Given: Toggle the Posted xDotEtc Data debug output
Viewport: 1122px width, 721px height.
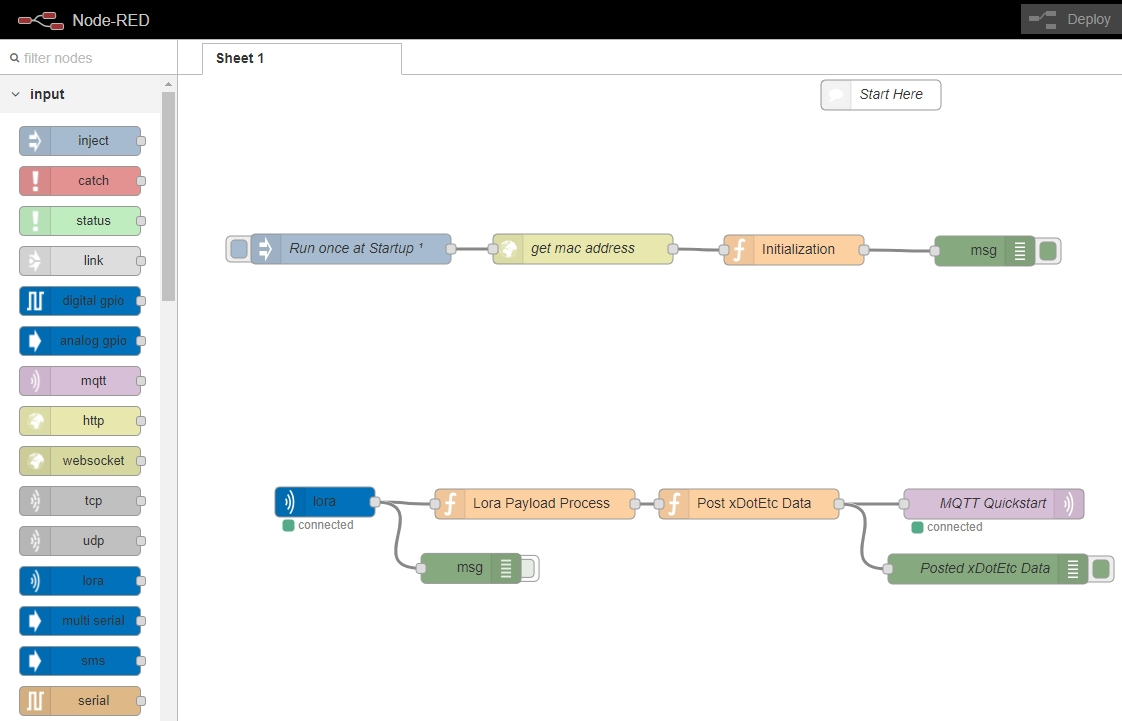Looking at the screenshot, I should (1101, 569).
